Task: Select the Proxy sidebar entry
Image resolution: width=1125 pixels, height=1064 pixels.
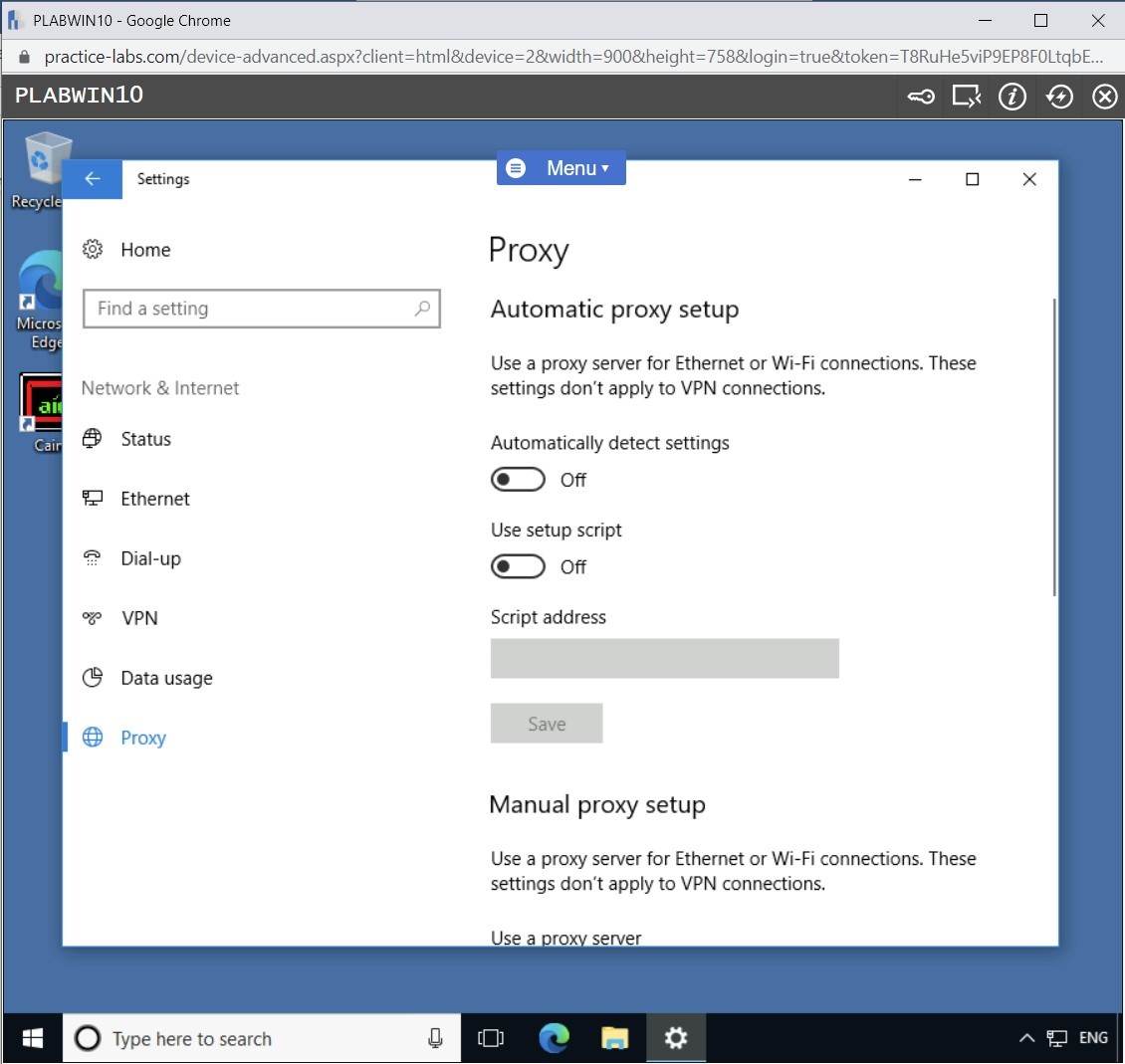Action: pyautogui.click(x=143, y=737)
